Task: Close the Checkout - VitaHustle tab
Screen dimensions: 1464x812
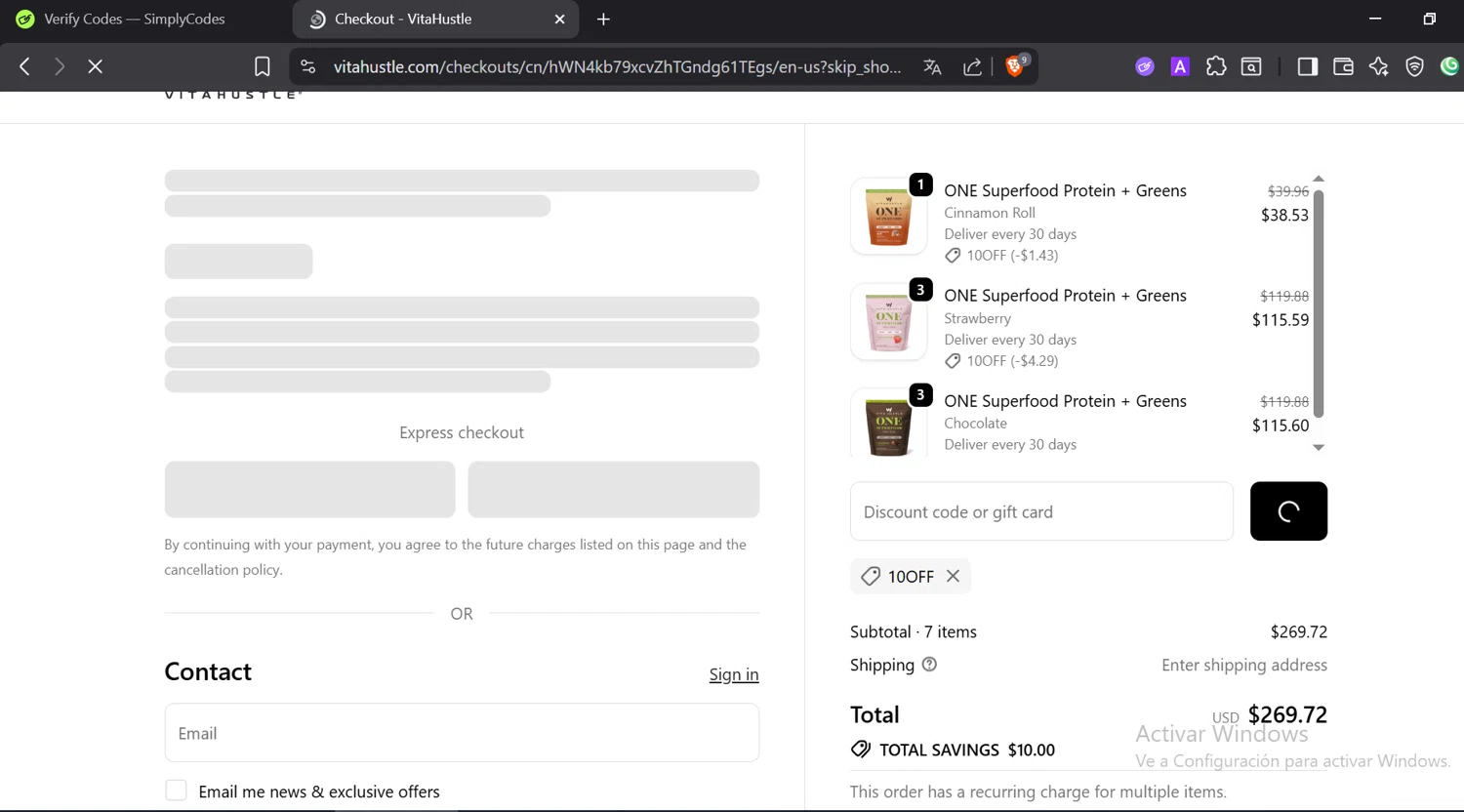Action: [559, 19]
